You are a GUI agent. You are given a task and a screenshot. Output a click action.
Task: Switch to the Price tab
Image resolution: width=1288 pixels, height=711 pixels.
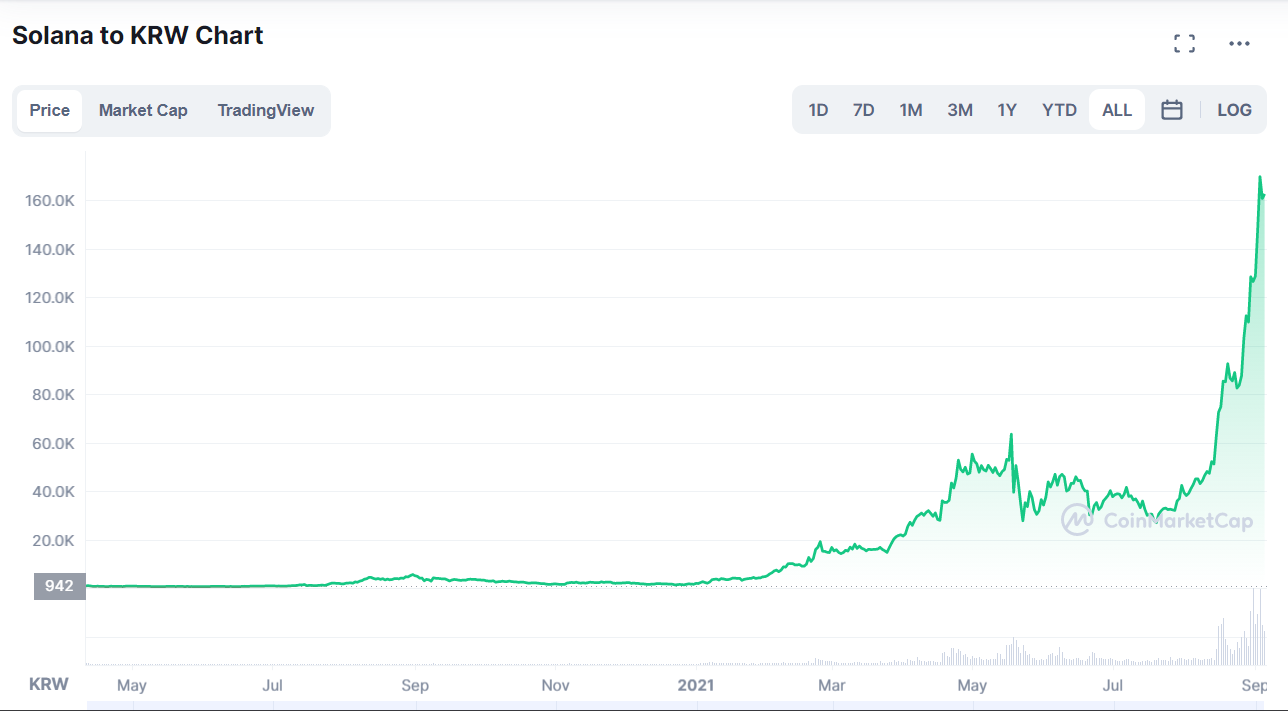[x=50, y=110]
